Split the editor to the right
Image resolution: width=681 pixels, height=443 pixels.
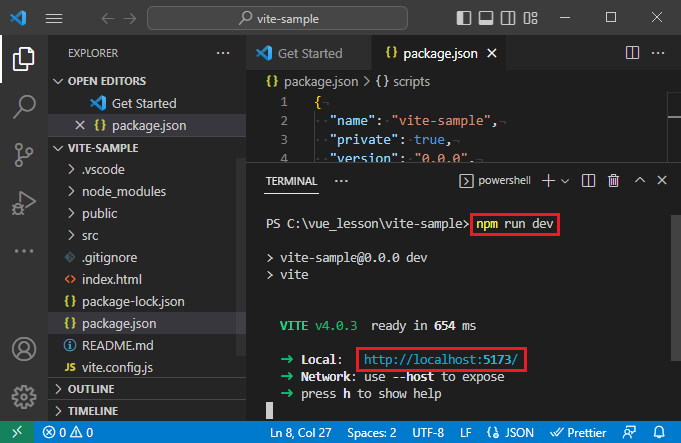pos(632,53)
